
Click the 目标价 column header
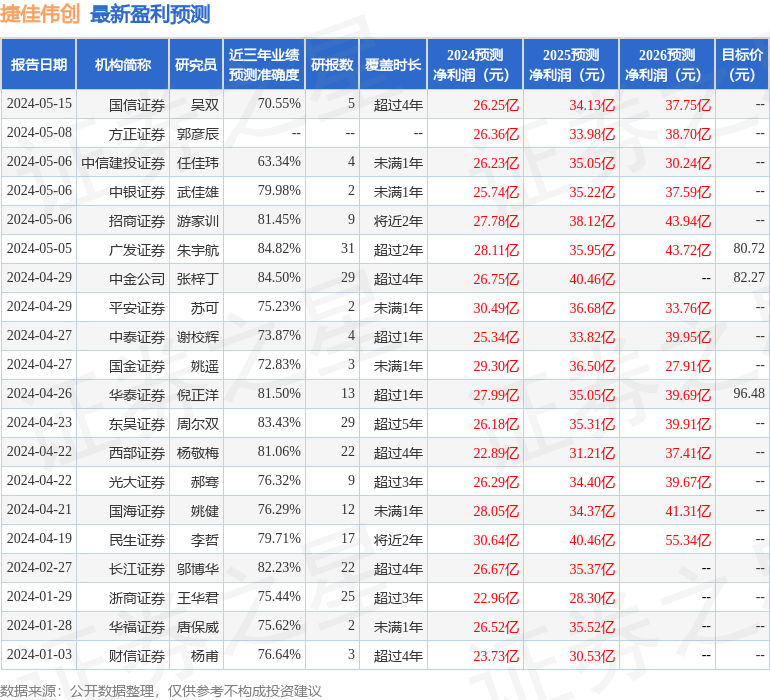click(x=742, y=64)
